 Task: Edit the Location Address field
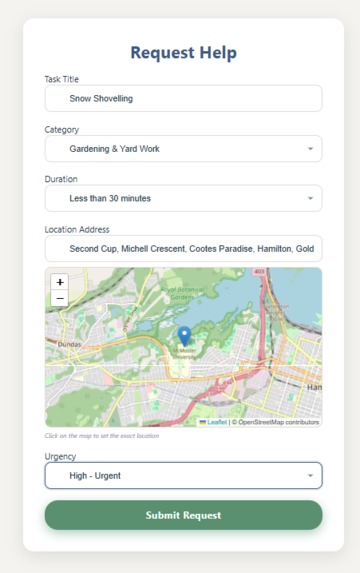(x=183, y=248)
